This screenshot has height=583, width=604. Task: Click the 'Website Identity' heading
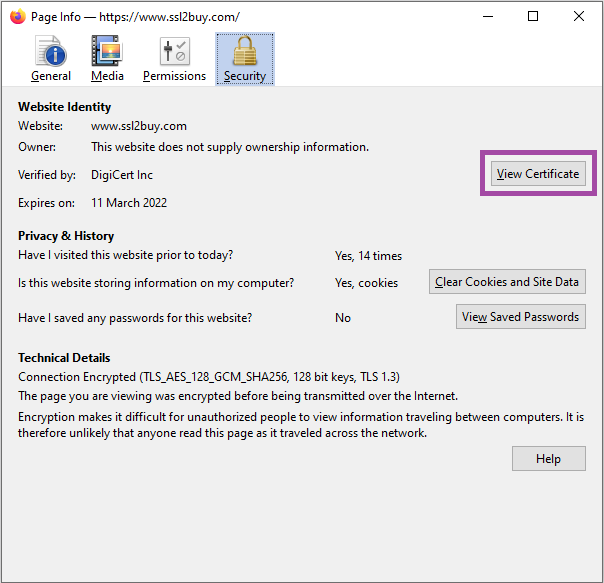[x=64, y=107]
